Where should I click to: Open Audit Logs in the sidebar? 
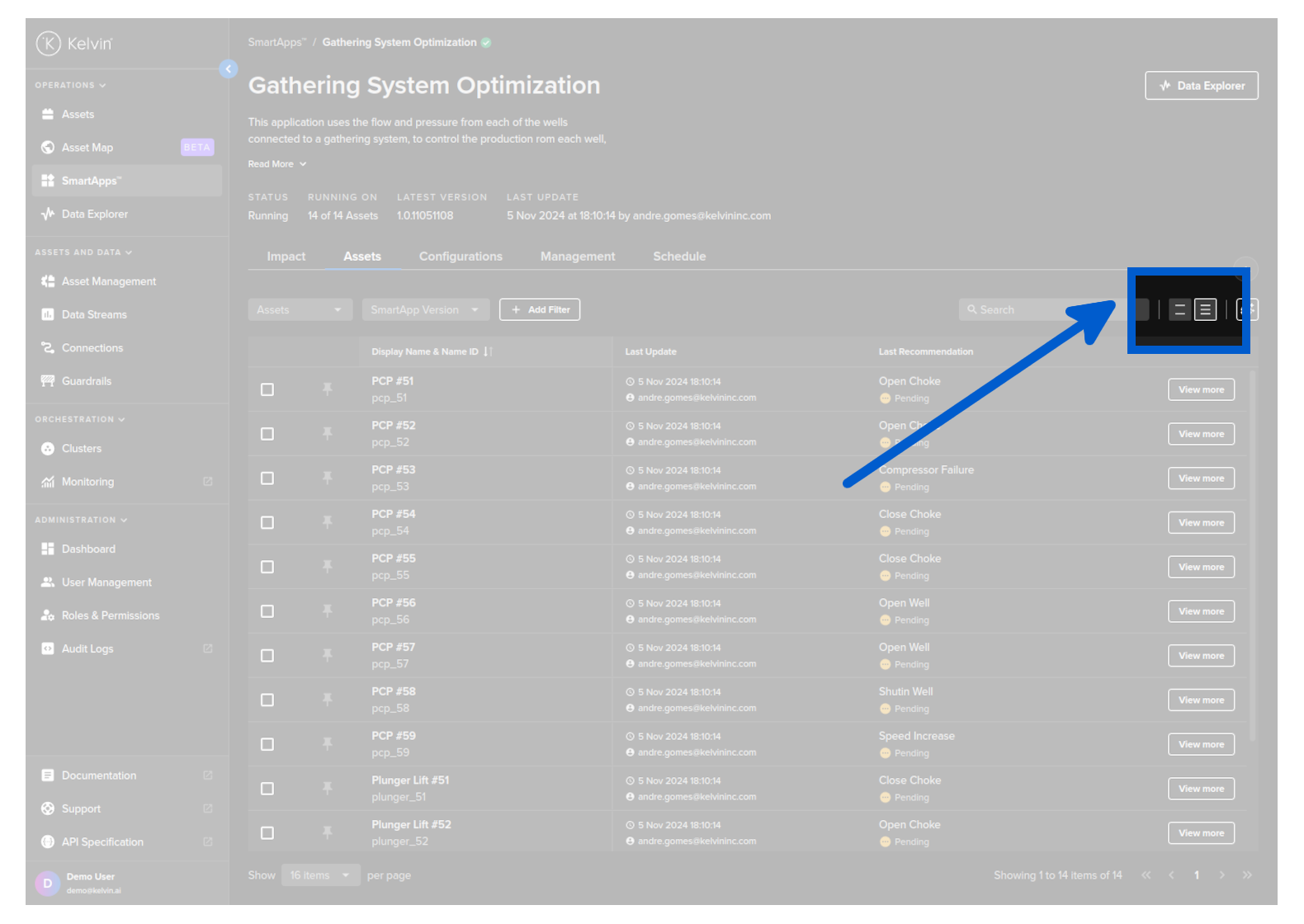(x=87, y=649)
